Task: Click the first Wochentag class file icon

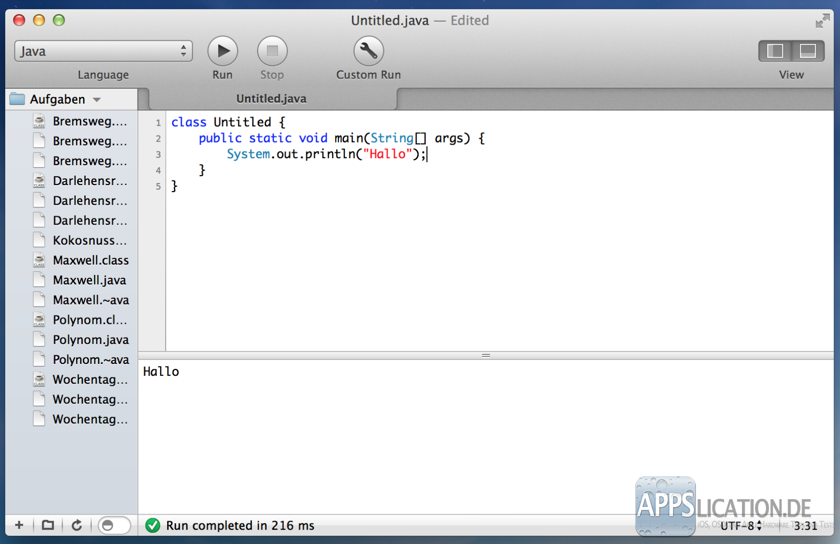Action: (x=39, y=379)
